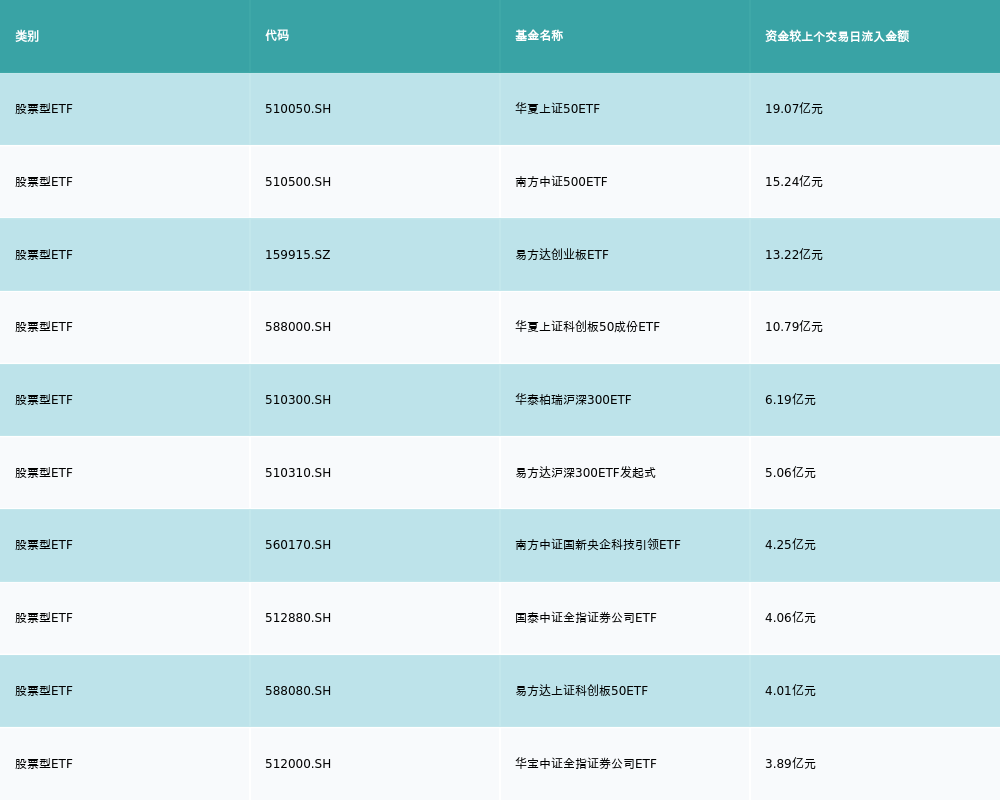The height and width of the screenshot is (800, 1000).
Task: Click the amount 13.22亿元
Action: [793, 255]
